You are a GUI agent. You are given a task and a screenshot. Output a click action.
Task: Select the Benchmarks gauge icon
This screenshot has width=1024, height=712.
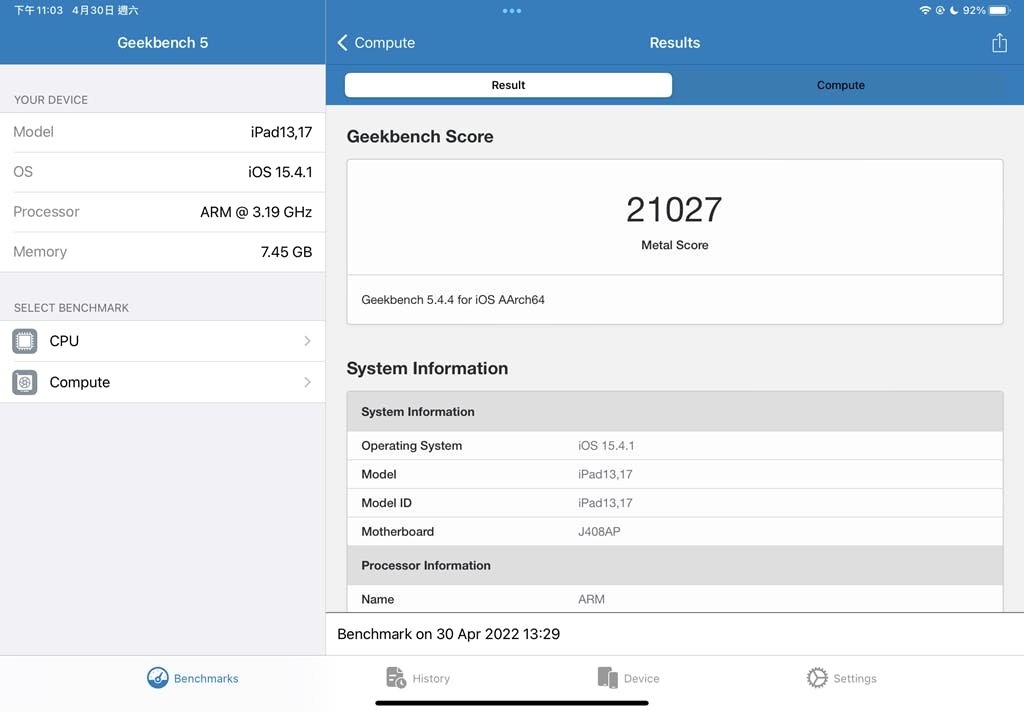coord(157,678)
